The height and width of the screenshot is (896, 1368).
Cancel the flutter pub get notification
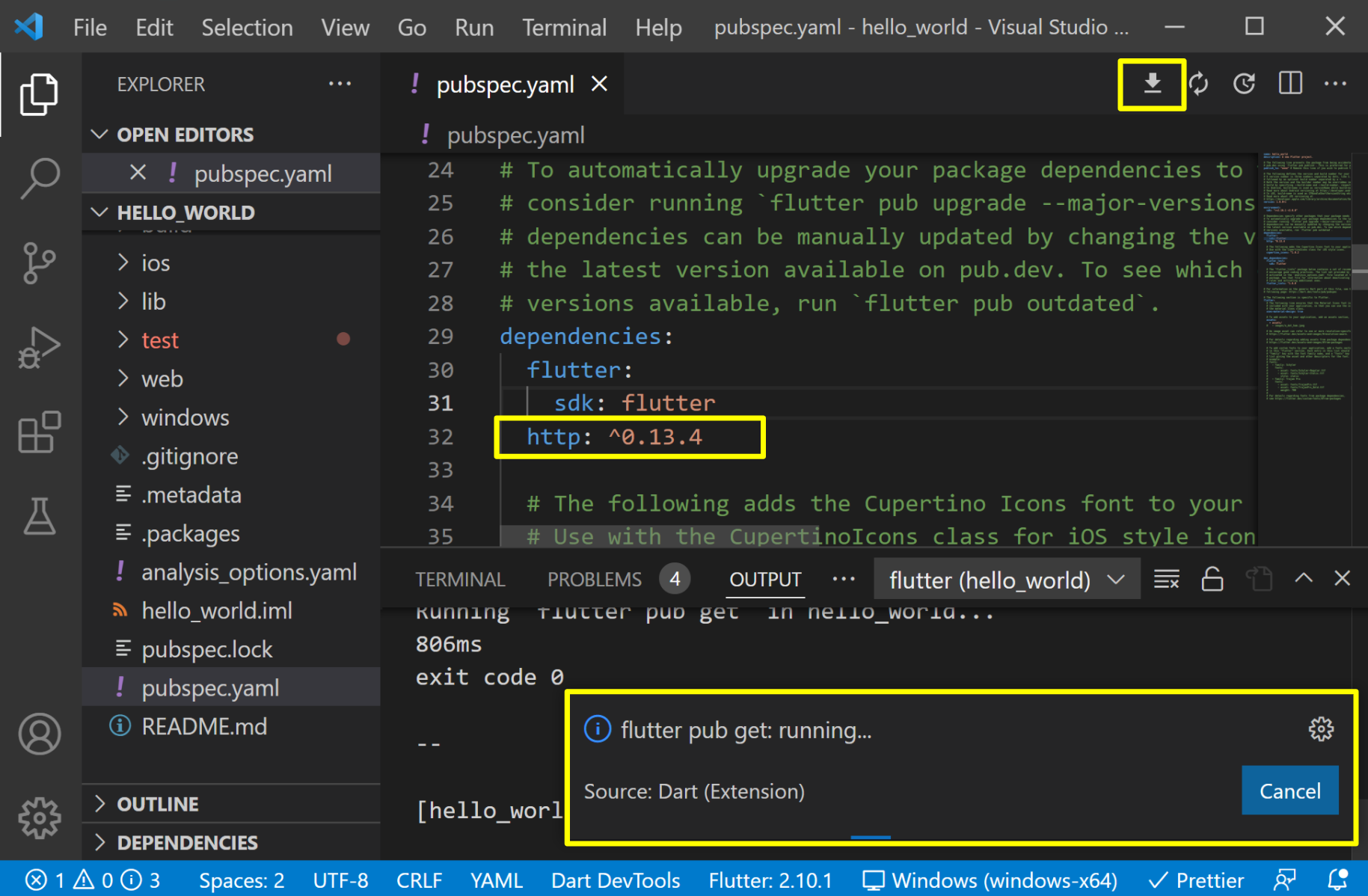pyautogui.click(x=1289, y=791)
